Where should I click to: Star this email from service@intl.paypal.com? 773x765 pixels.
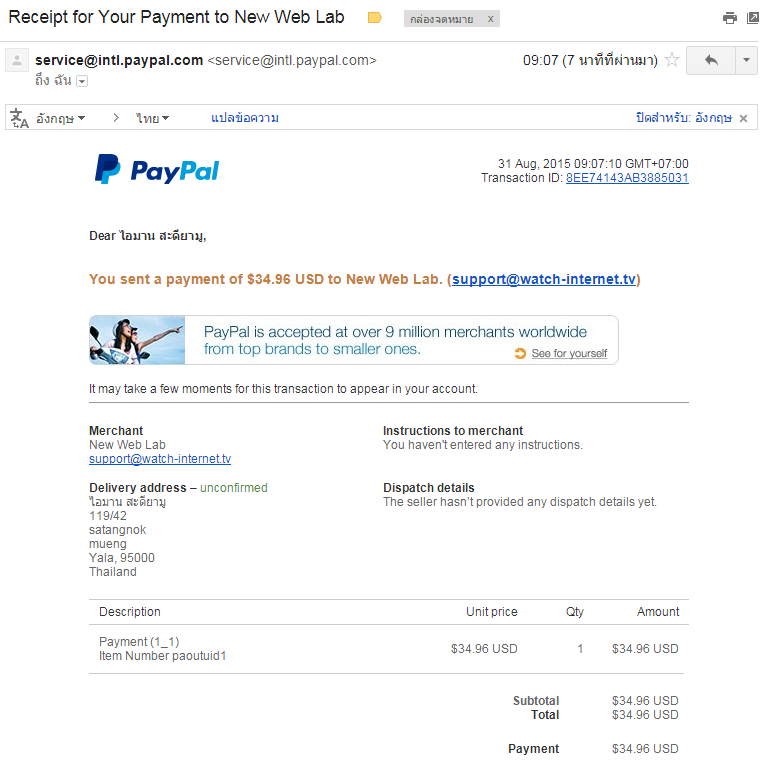pyautogui.click(x=672, y=60)
